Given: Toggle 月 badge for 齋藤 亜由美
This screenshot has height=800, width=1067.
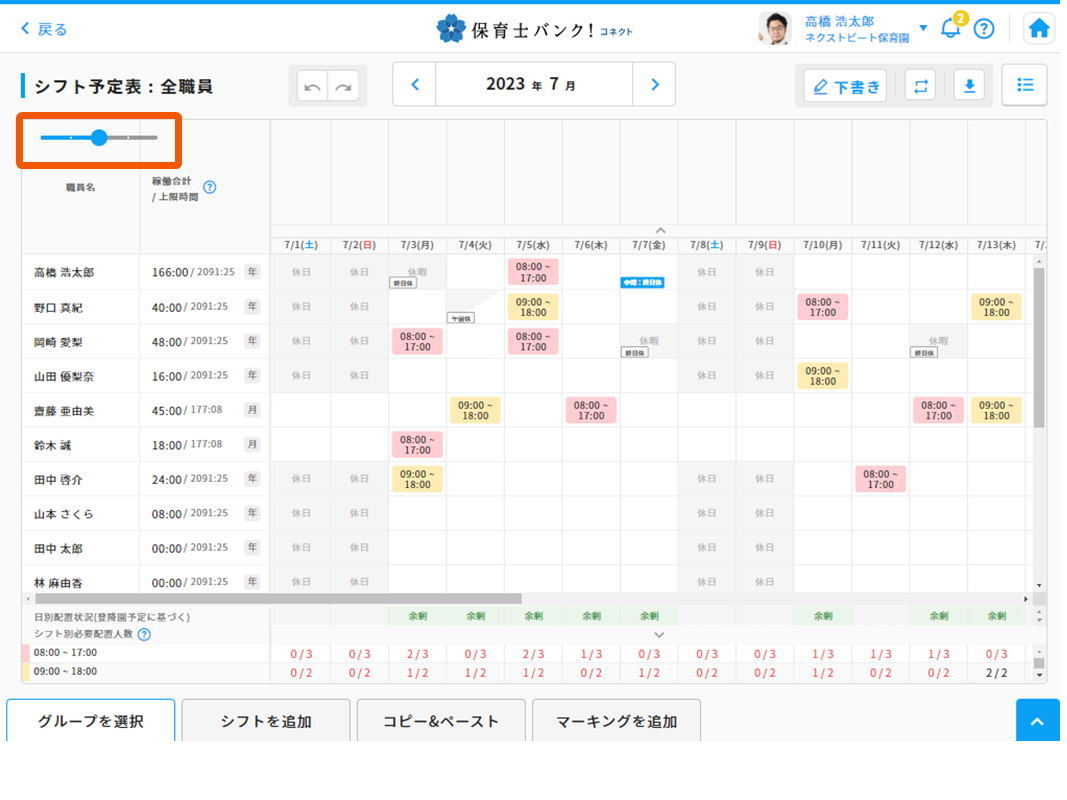Looking at the screenshot, I should 252,410.
